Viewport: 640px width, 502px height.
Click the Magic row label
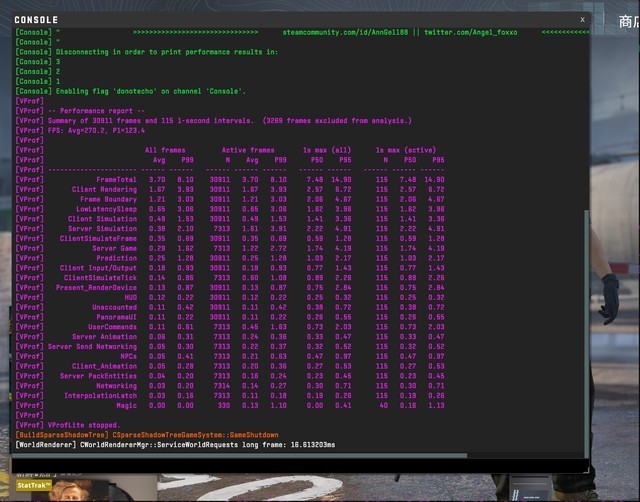point(127,405)
